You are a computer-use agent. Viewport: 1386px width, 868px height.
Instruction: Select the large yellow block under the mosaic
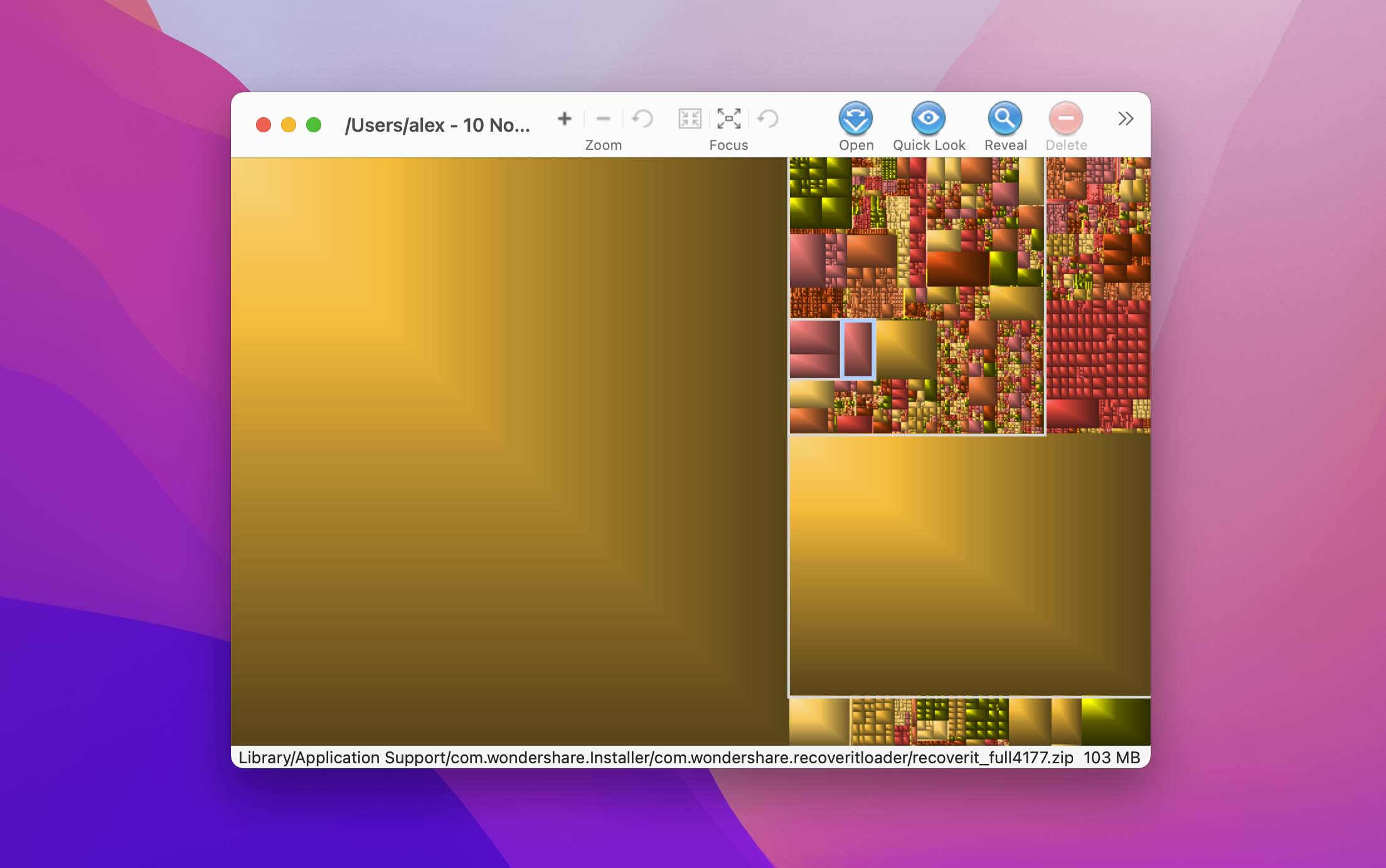pos(969,566)
